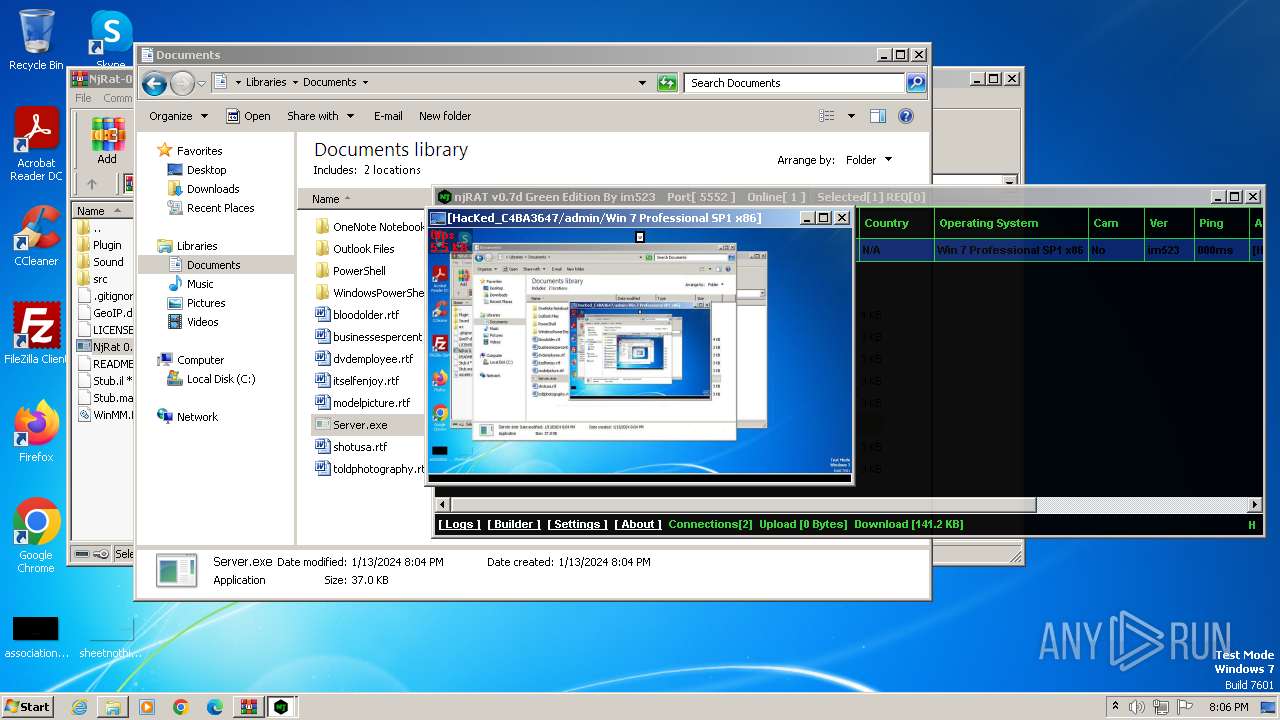Open CCleaner desktop shortcut
The height and width of the screenshot is (720, 1280).
click(36, 236)
